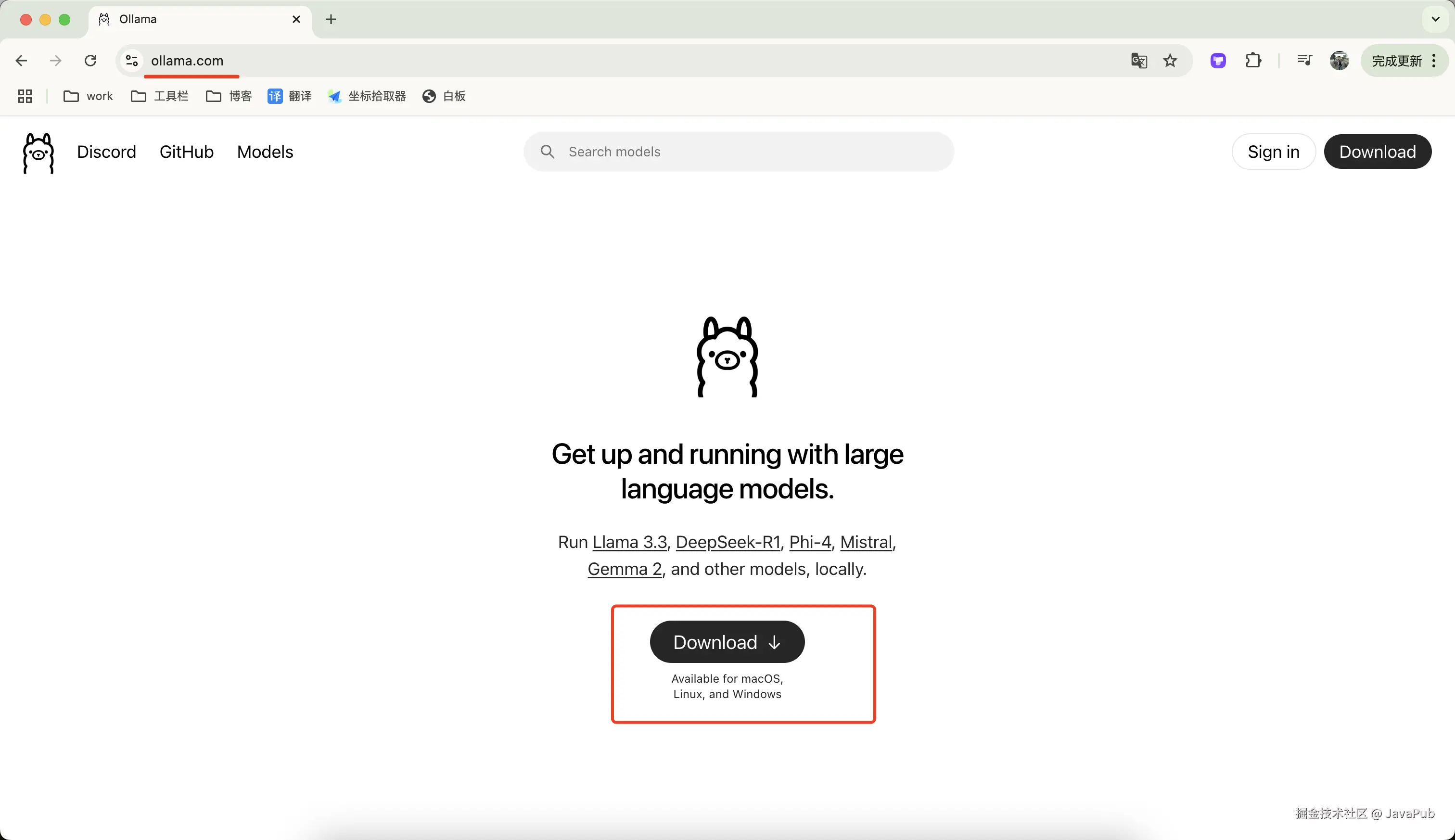Click the purple extension icon in toolbar
This screenshot has width=1455, height=840.
[1218, 61]
